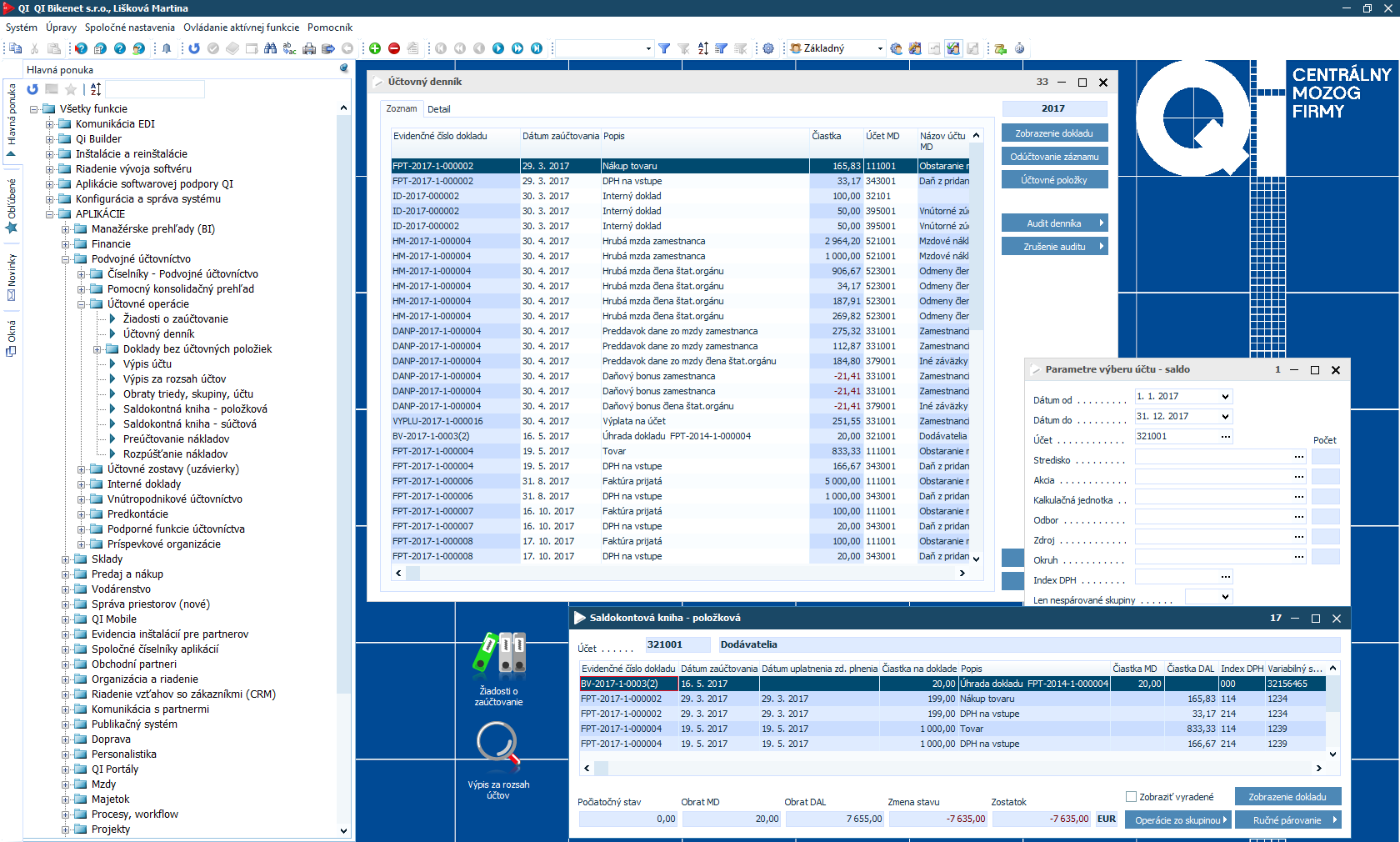Click the green add new record icon

375,48
